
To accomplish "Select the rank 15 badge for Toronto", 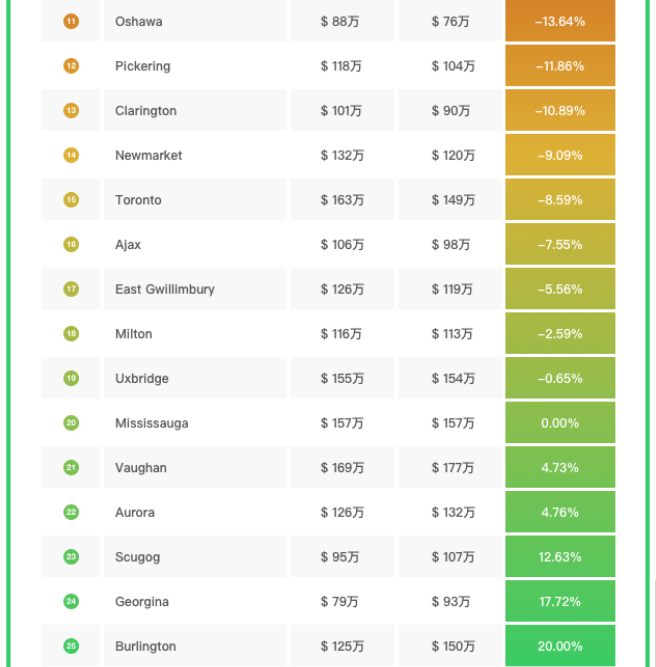I will pos(71,200).
